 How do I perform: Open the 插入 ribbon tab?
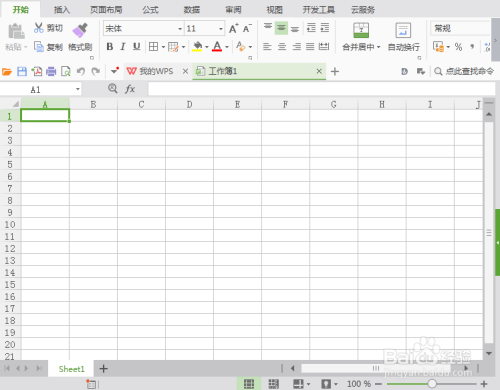[62, 10]
